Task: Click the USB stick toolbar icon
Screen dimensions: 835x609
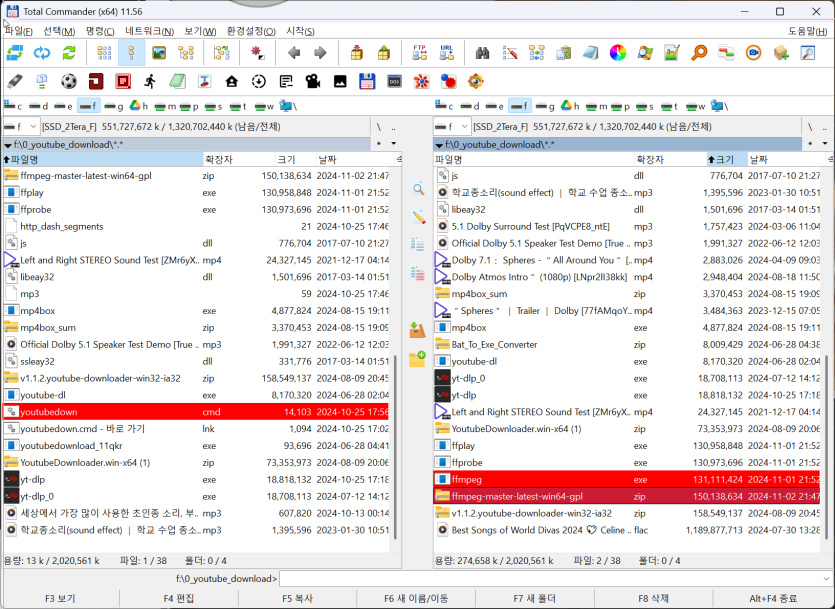Action: click(15, 81)
